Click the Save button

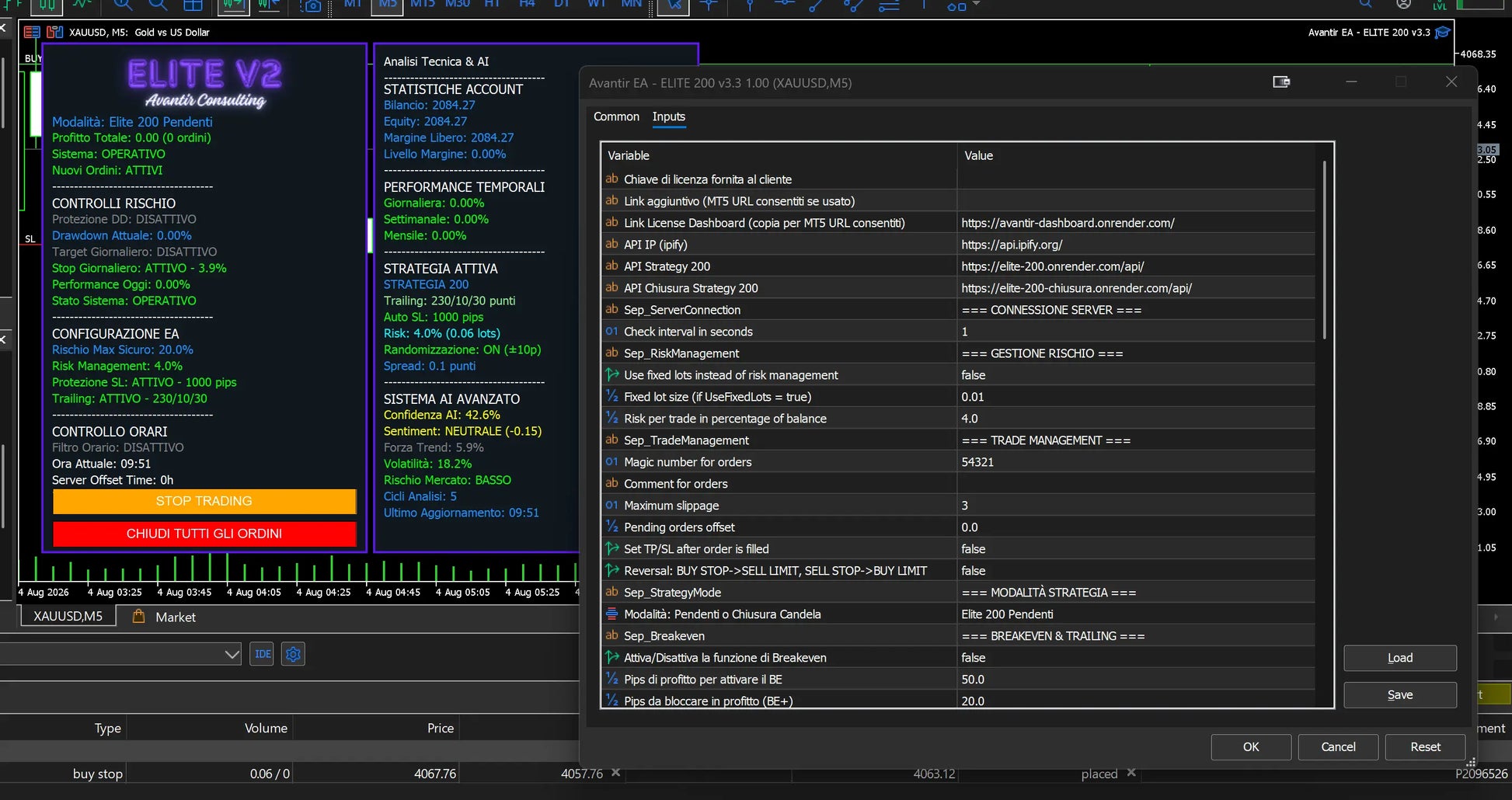(1400, 695)
